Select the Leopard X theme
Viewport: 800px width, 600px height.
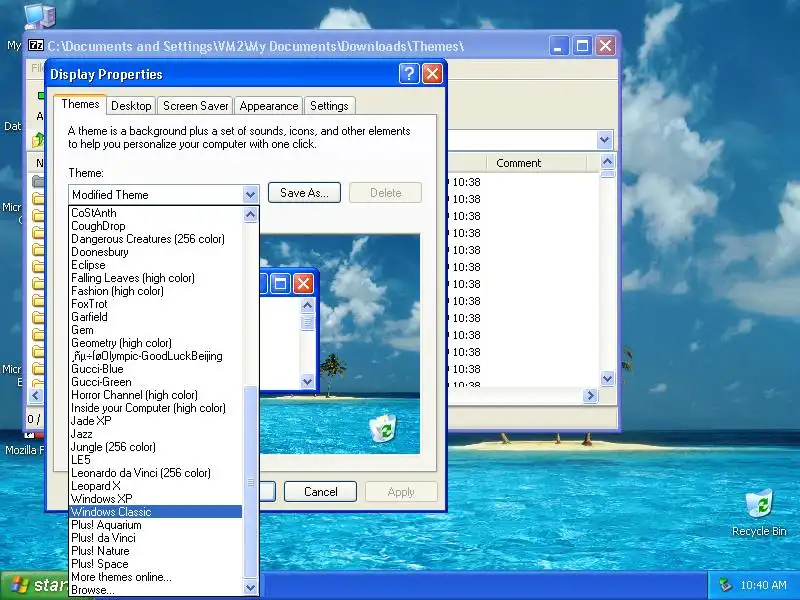[x=156, y=486]
